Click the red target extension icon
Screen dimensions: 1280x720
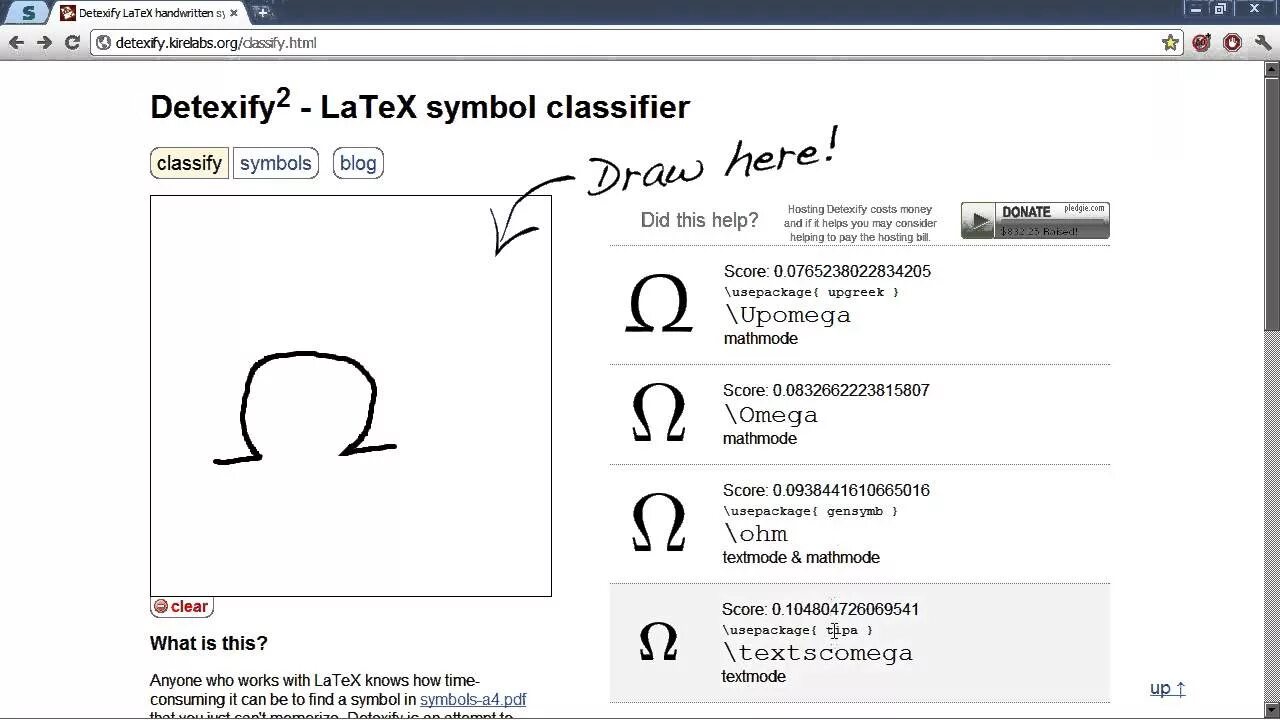(1202, 43)
